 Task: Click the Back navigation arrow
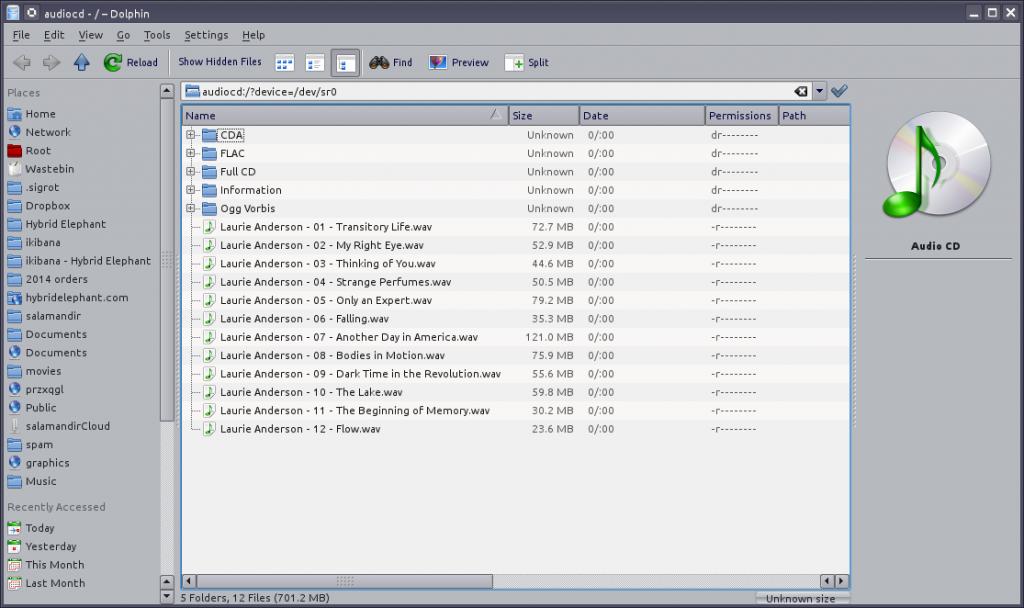(22, 62)
